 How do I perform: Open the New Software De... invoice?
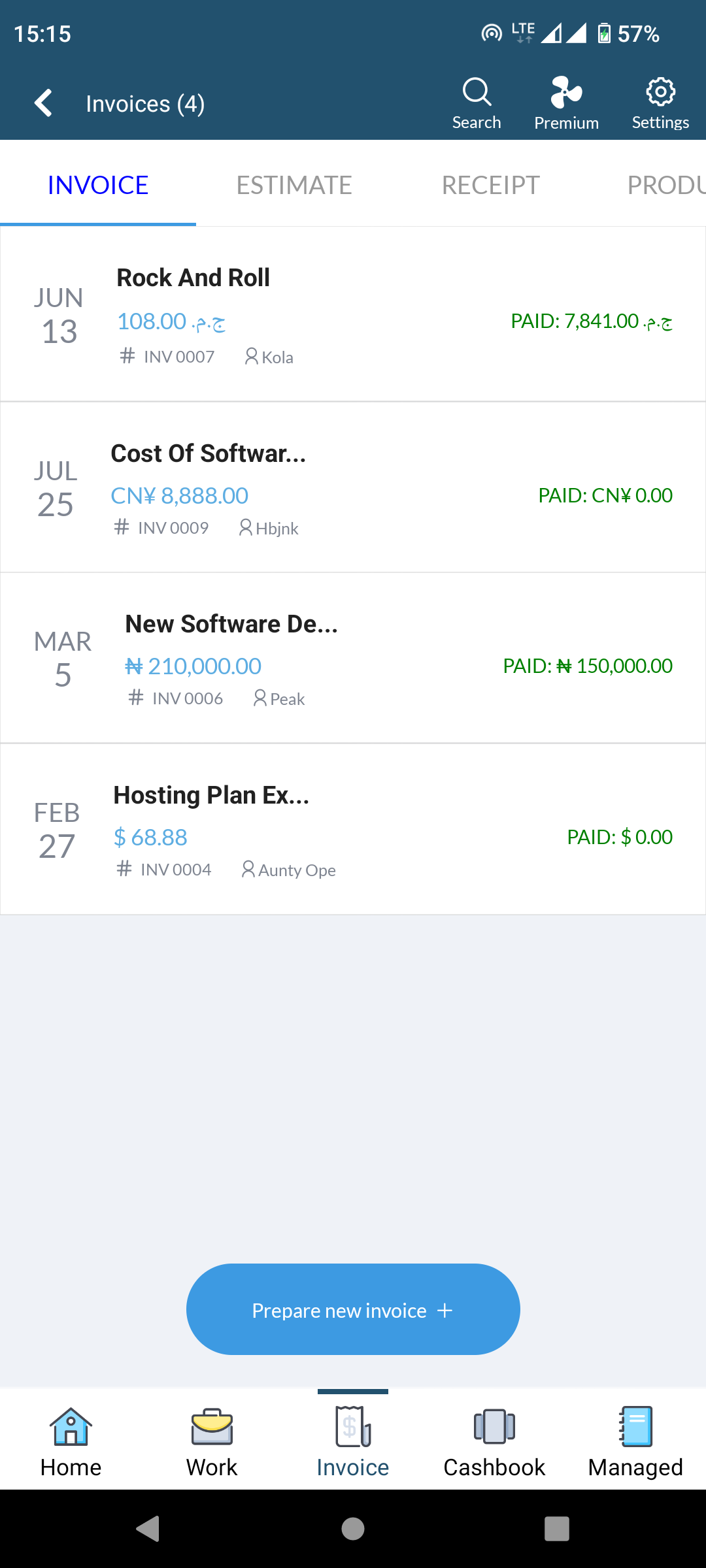pyautogui.click(x=353, y=659)
